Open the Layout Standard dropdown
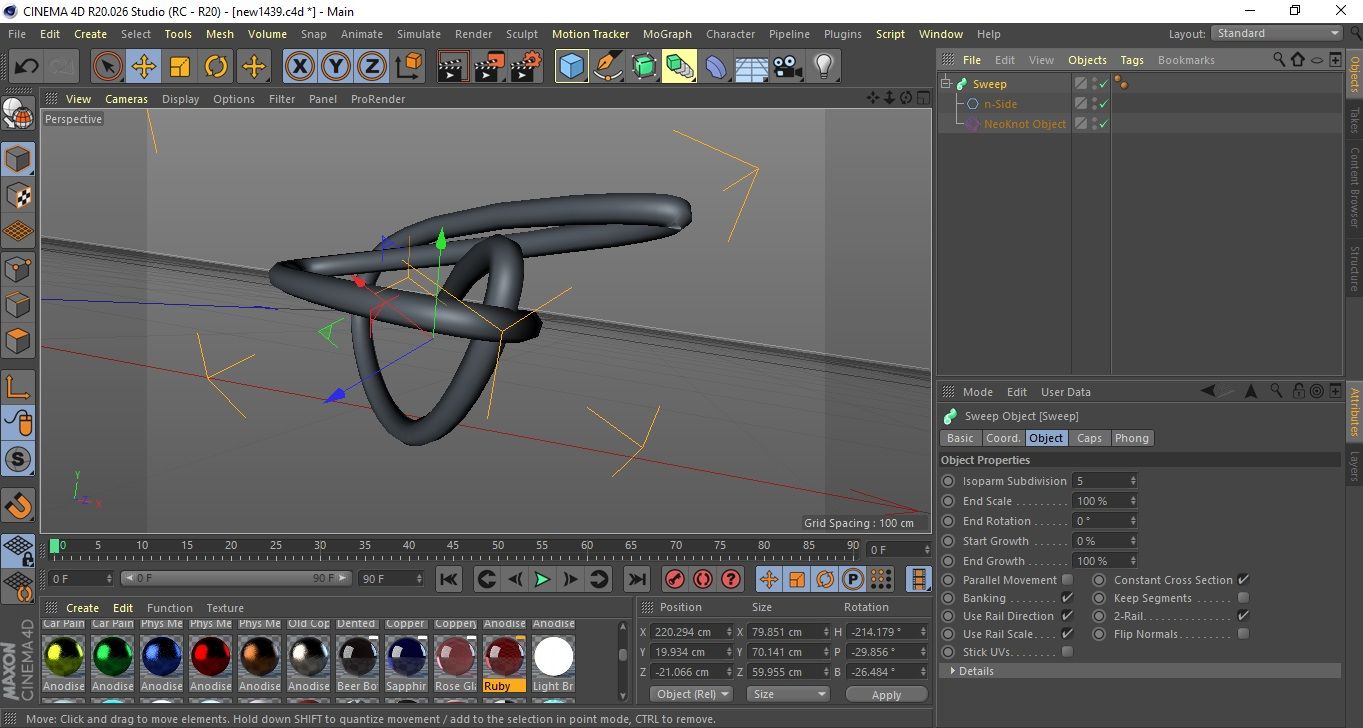 coord(1277,33)
